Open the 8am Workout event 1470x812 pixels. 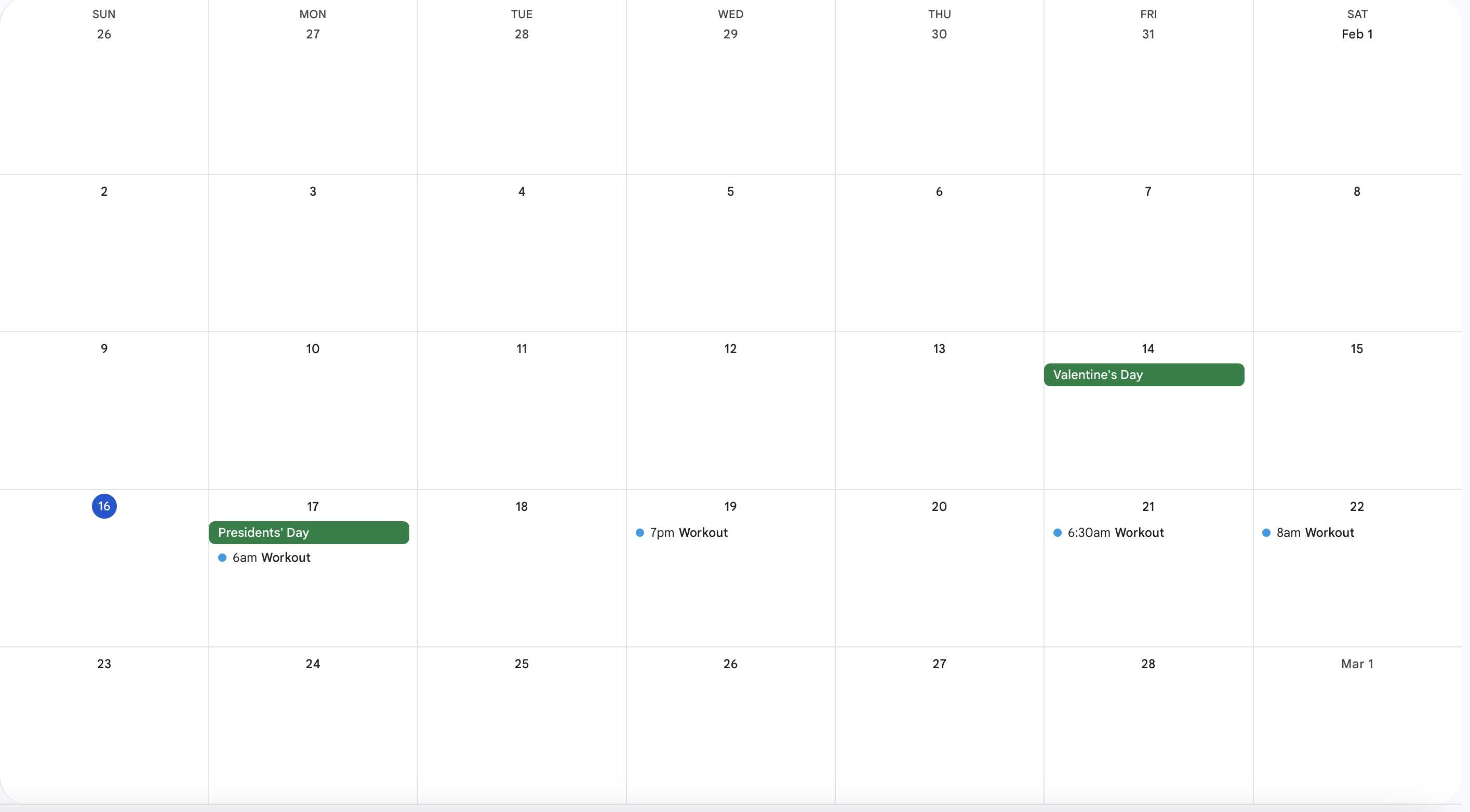1315,532
